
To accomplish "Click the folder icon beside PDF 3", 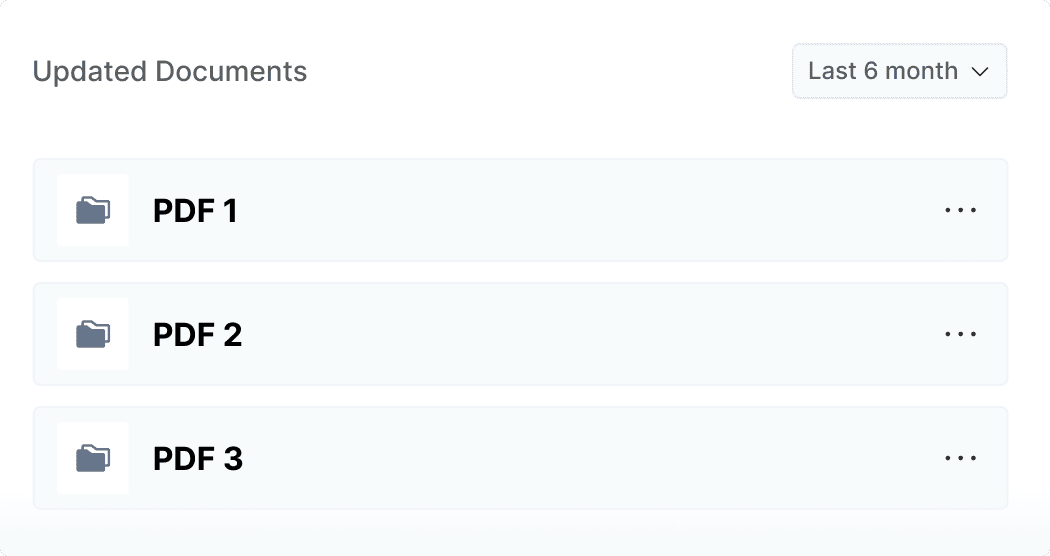I will pyautogui.click(x=93, y=458).
